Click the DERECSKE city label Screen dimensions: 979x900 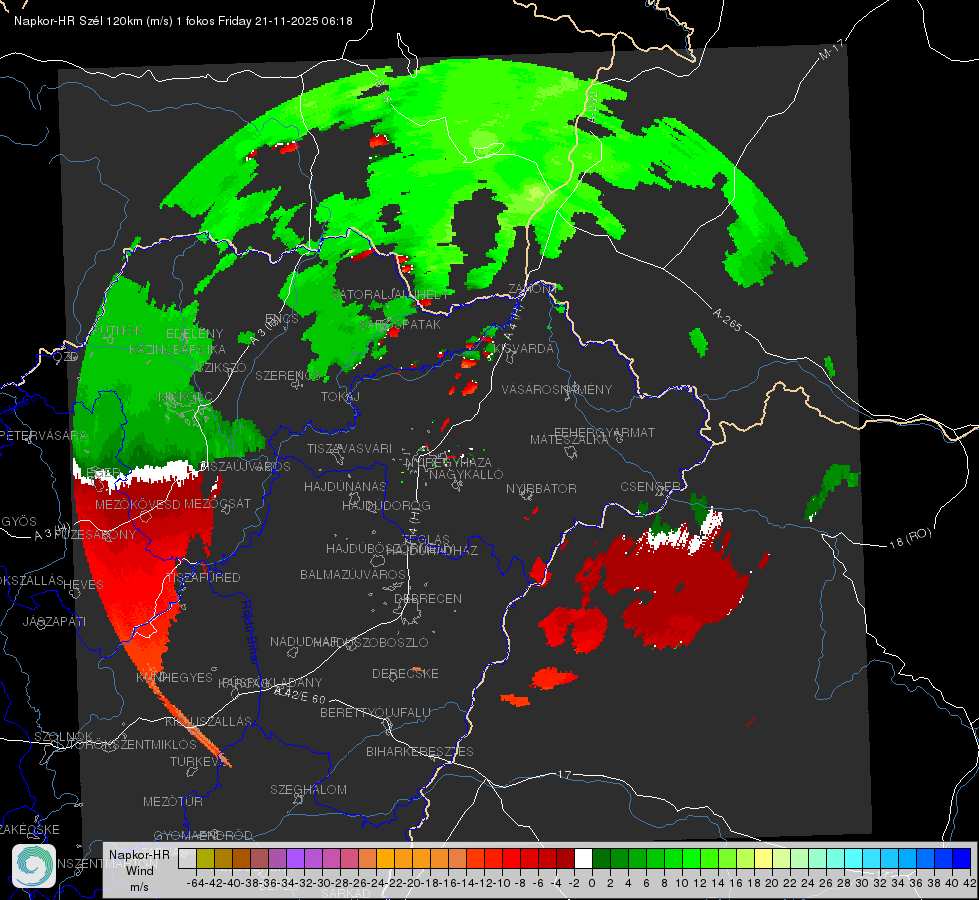(x=405, y=673)
